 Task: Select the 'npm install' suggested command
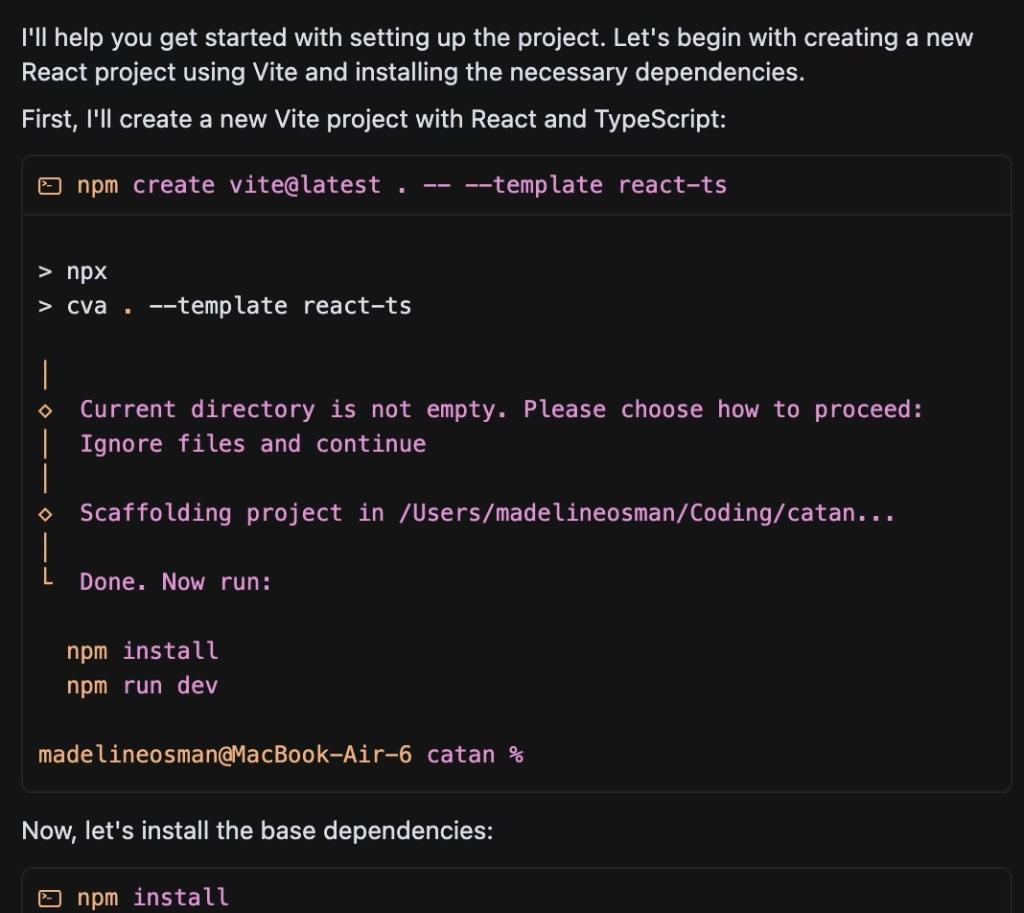[x=140, y=650]
